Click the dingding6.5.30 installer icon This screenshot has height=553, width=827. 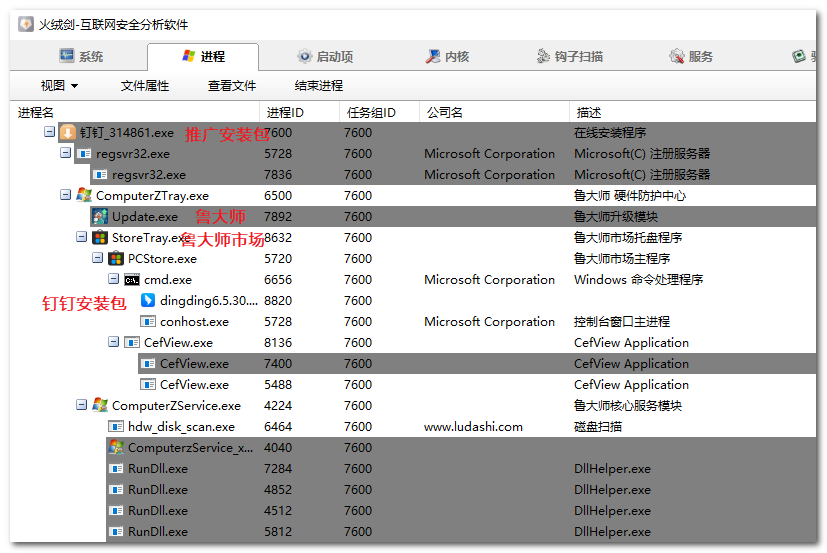point(148,300)
